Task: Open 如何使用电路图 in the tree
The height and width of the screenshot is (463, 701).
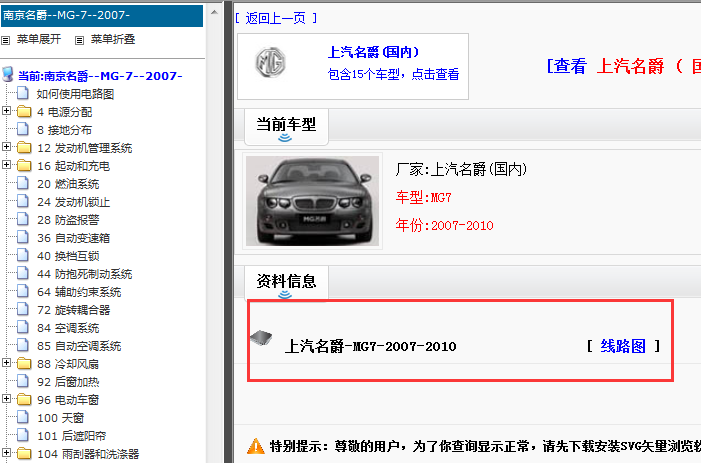Action: pyautogui.click(x=75, y=94)
